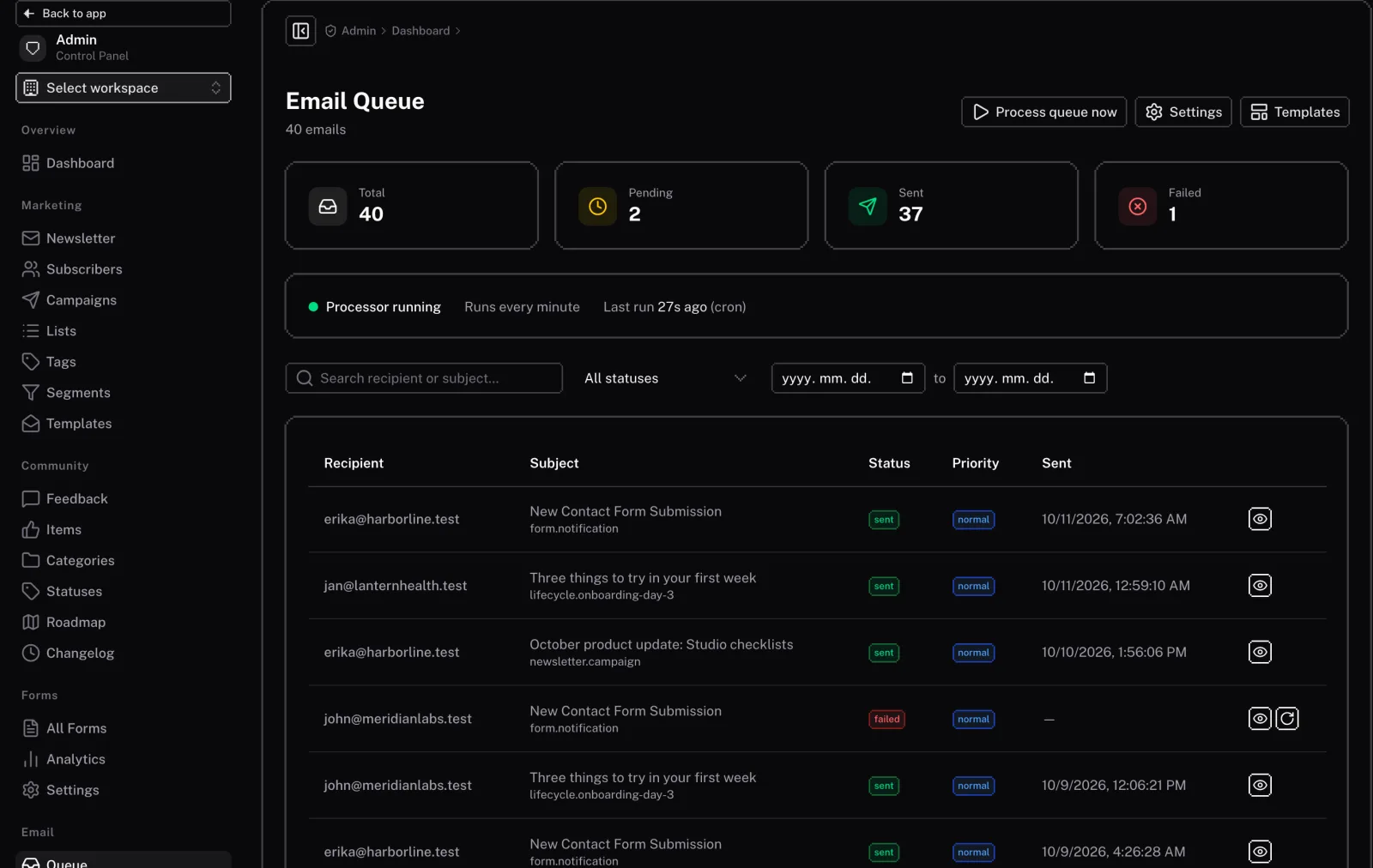Open Dashboard in the sidebar

pos(124,163)
